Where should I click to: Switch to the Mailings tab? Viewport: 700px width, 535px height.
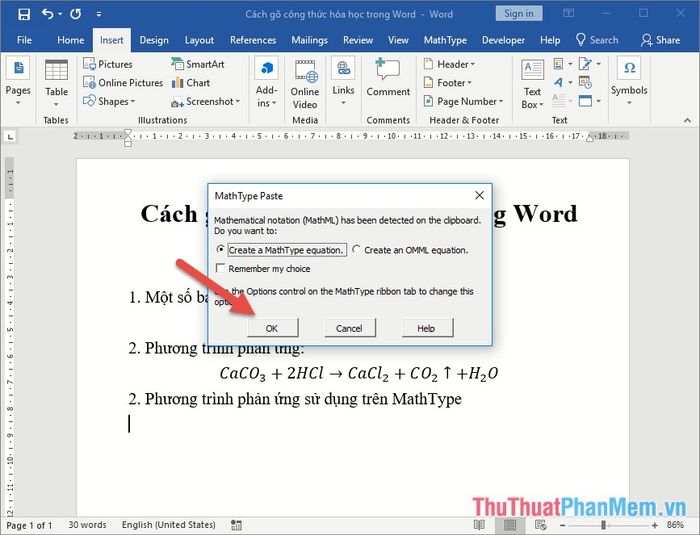coord(309,40)
